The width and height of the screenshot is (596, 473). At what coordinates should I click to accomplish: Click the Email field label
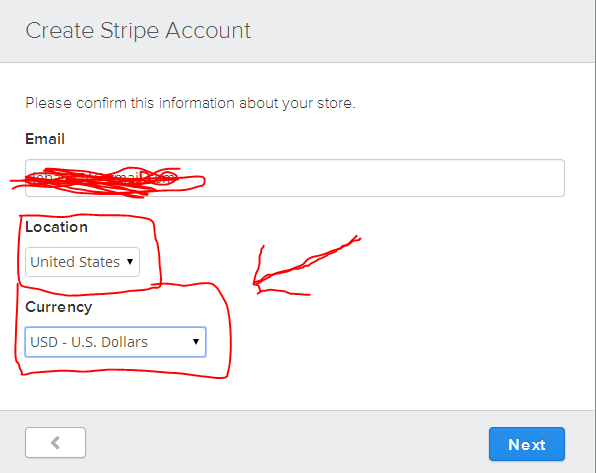(45, 139)
